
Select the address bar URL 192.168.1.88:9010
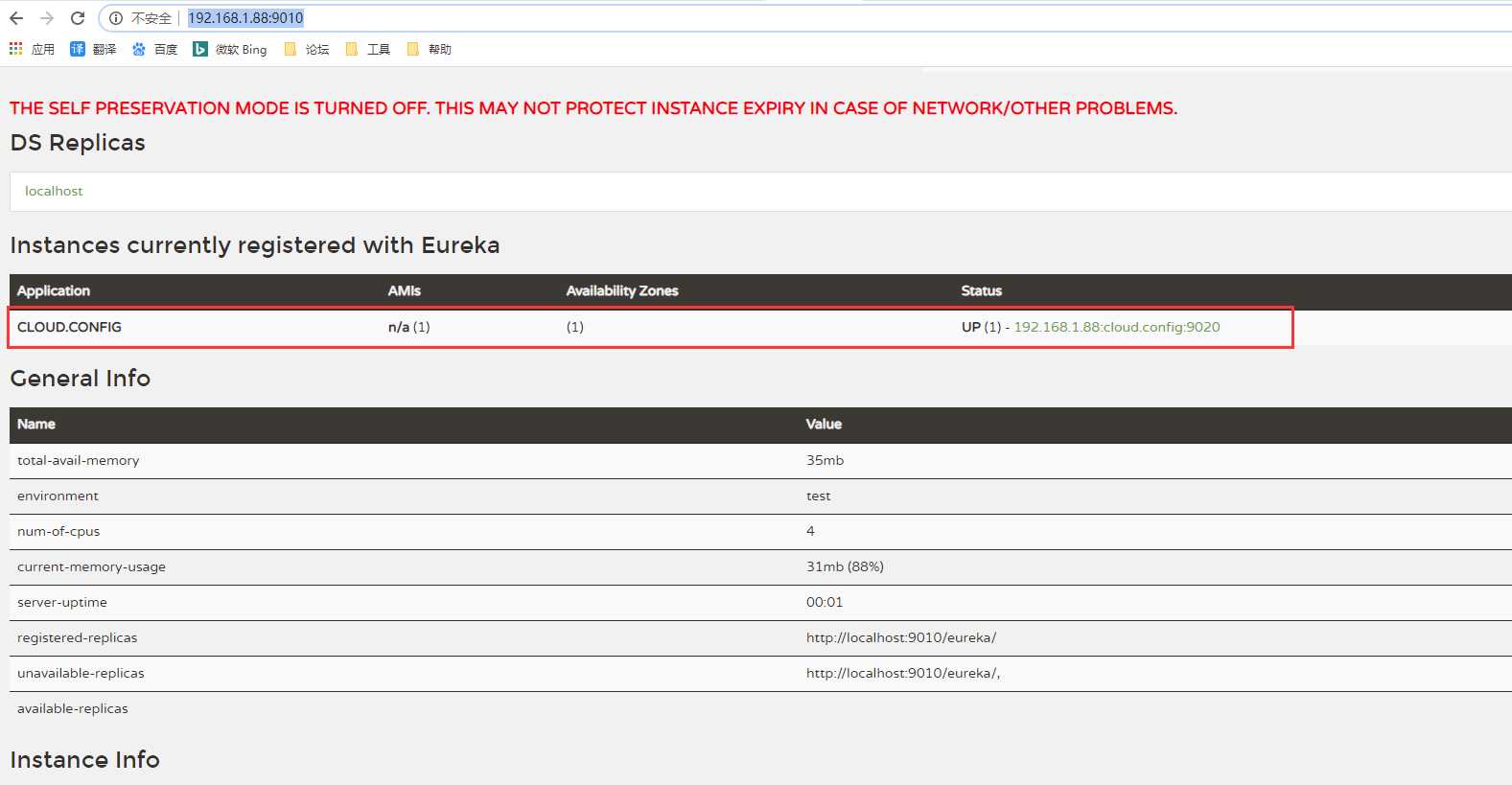pyautogui.click(x=245, y=18)
